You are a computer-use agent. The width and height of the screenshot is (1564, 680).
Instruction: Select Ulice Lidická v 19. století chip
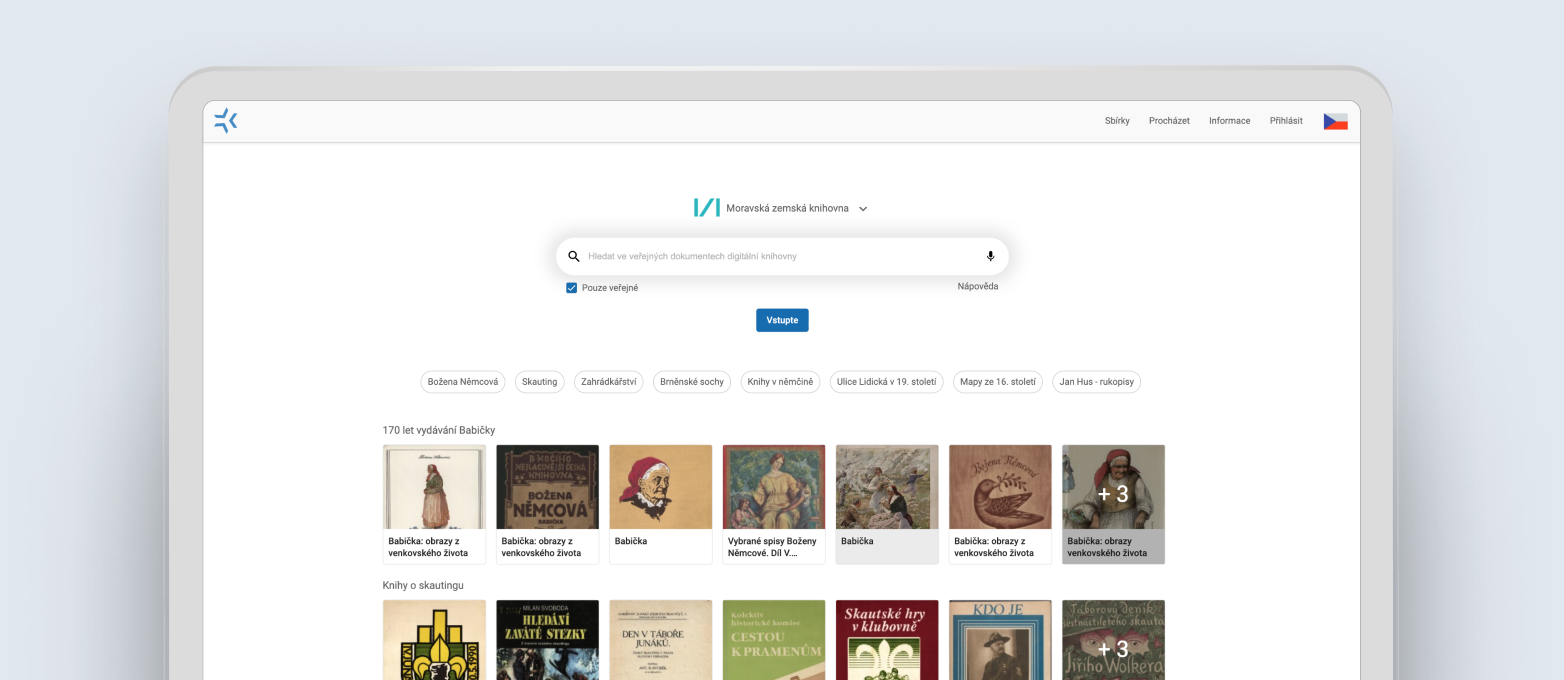[887, 382]
